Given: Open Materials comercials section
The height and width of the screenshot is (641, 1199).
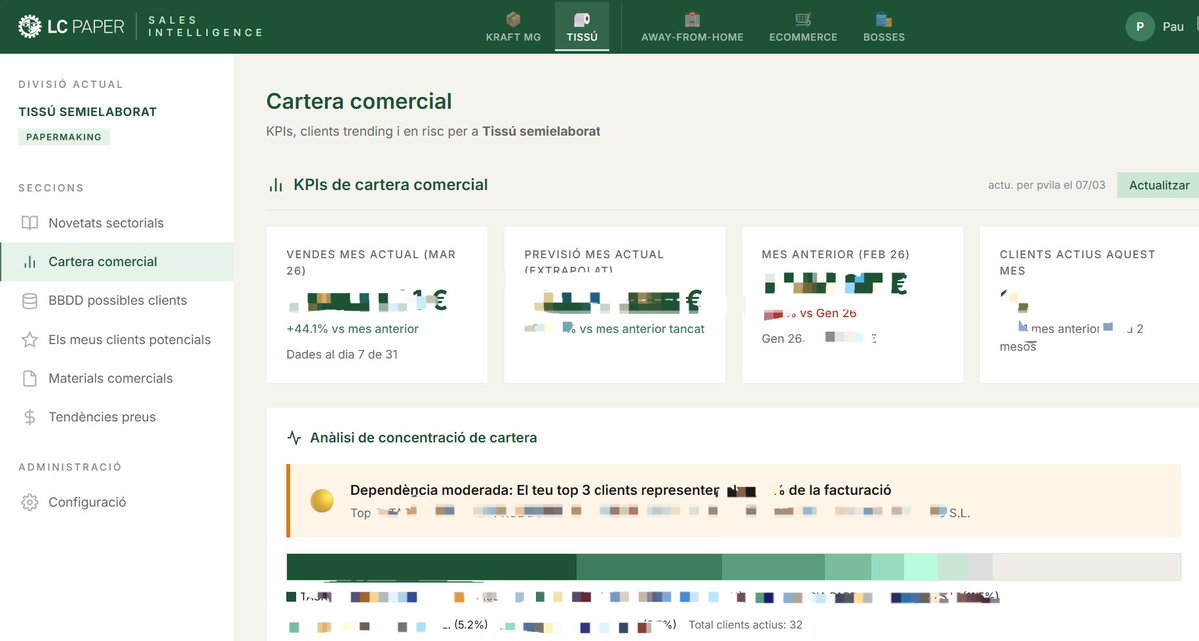Looking at the screenshot, I should [117, 378].
